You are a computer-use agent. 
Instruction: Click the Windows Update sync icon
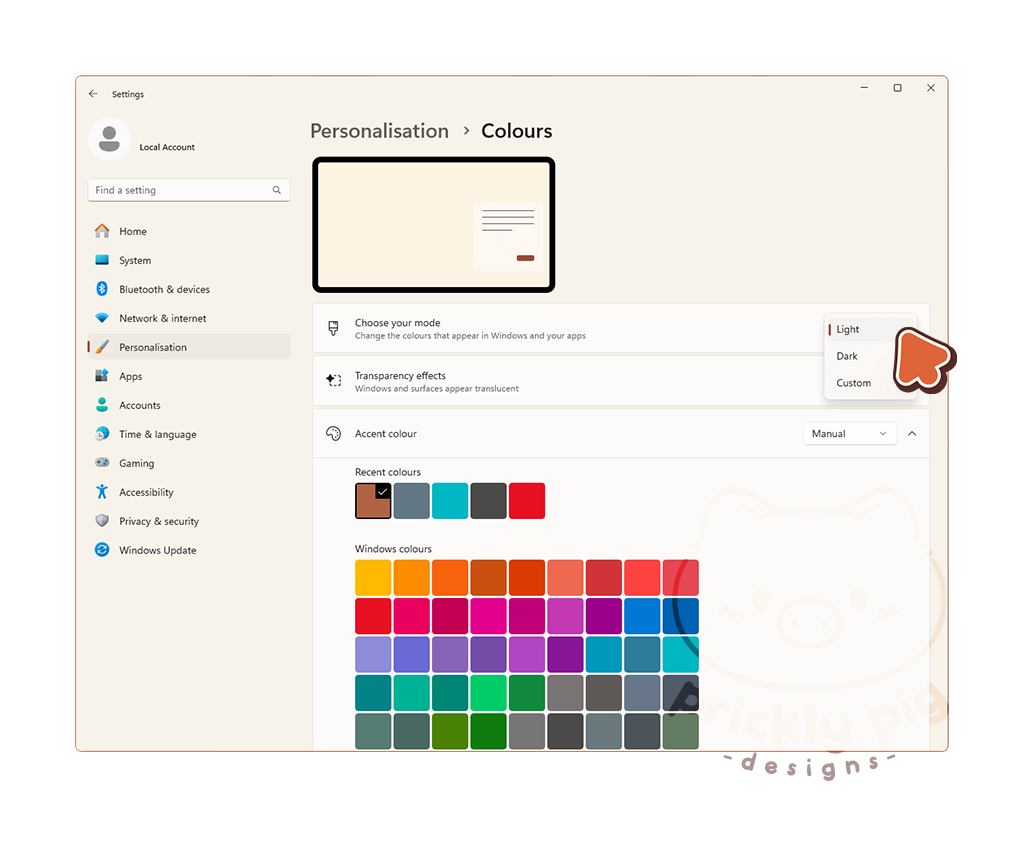point(102,550)
